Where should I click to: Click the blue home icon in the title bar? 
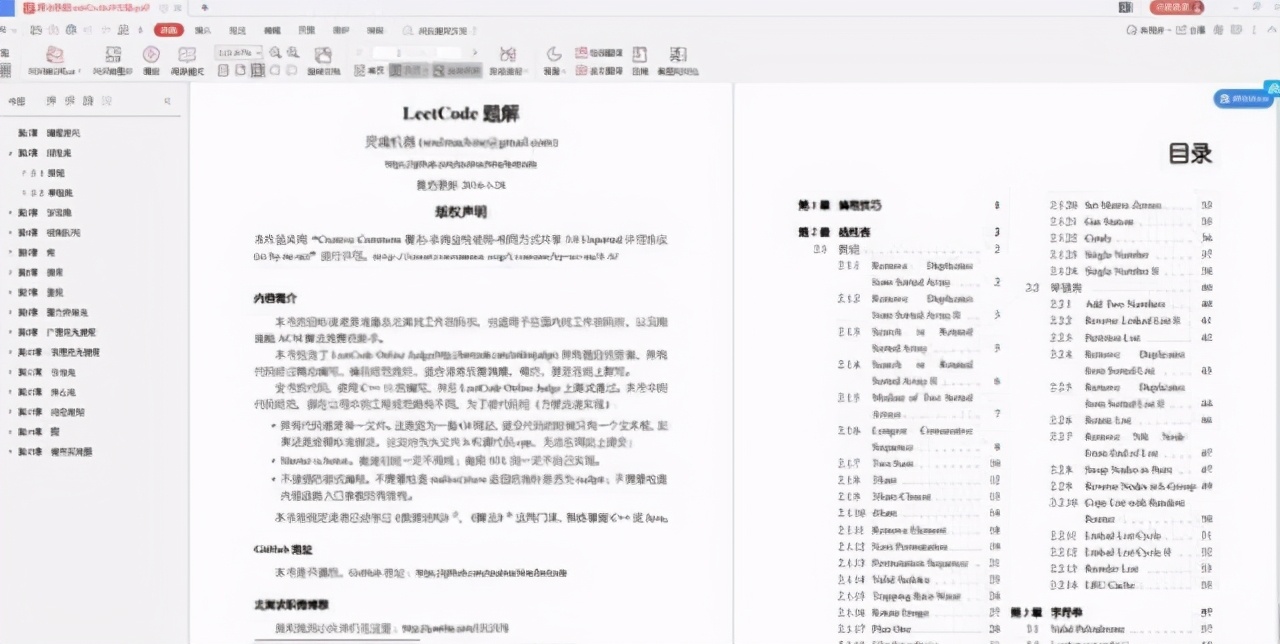coord(7,7)
